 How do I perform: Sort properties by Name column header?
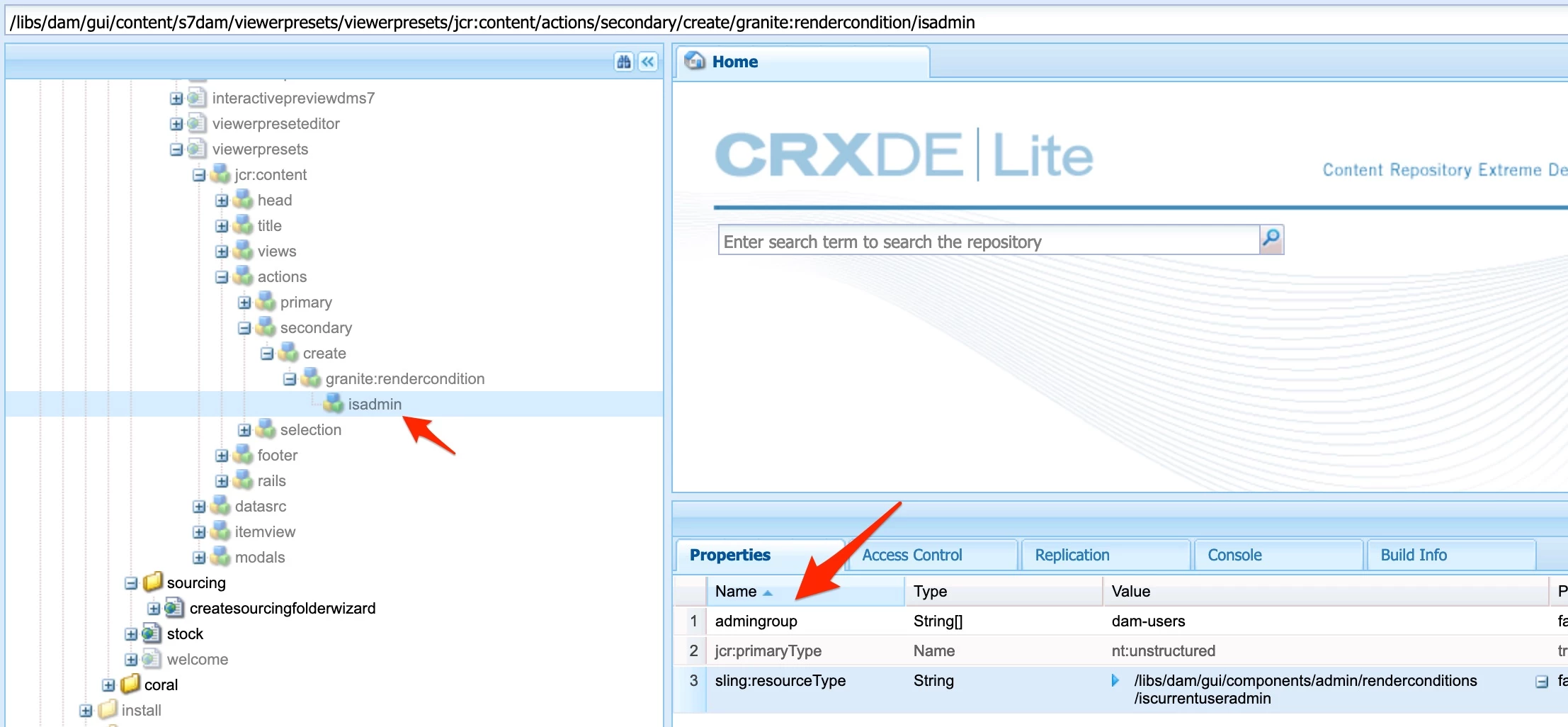click(805, 591)
